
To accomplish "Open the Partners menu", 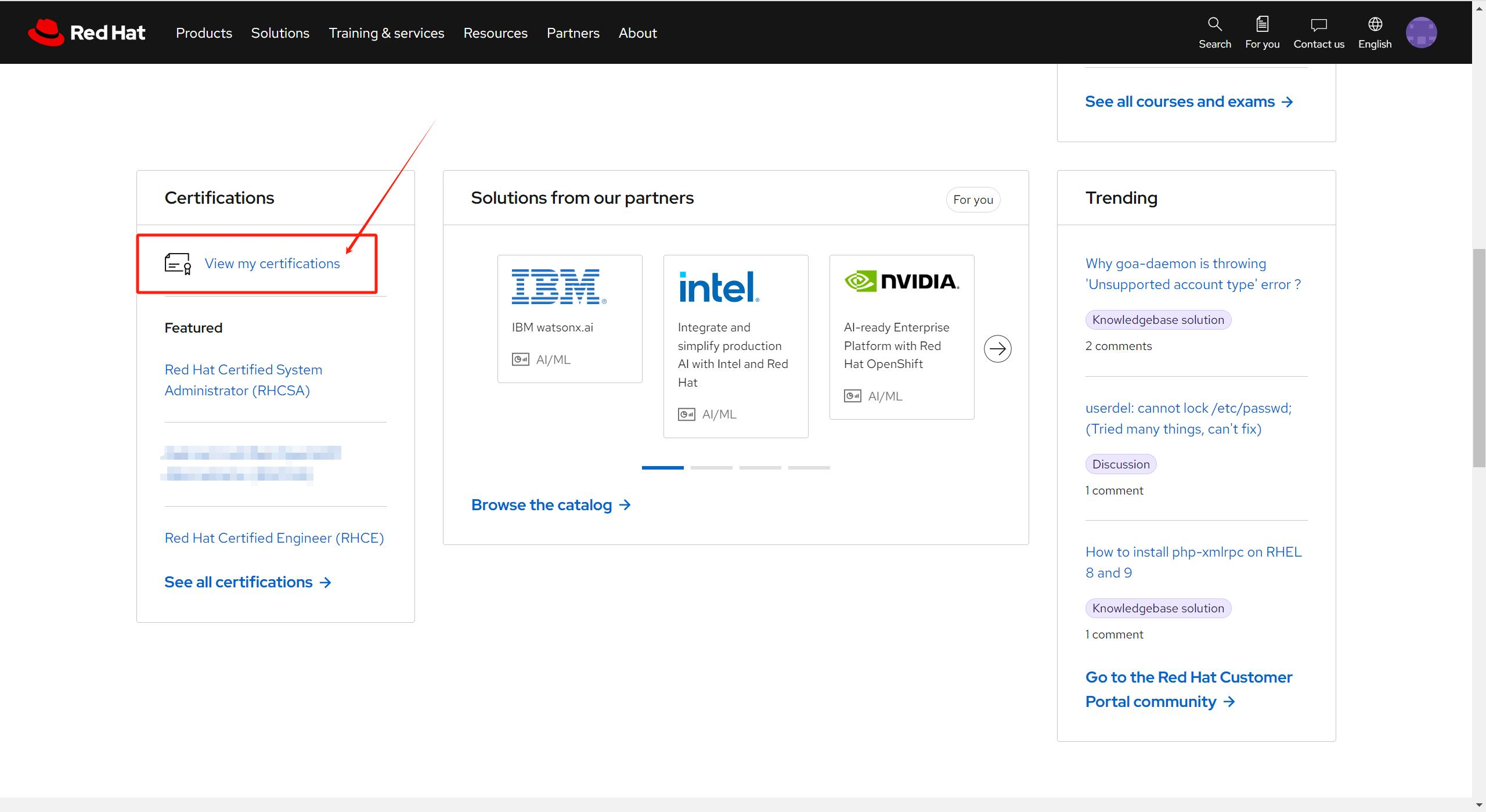I will pos(573,33).
